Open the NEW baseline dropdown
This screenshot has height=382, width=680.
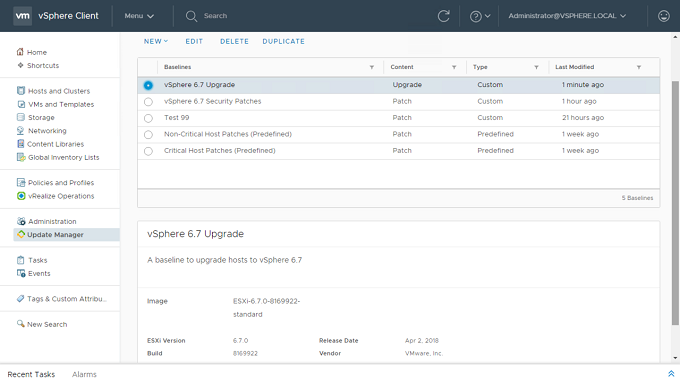tap(156, 41)
